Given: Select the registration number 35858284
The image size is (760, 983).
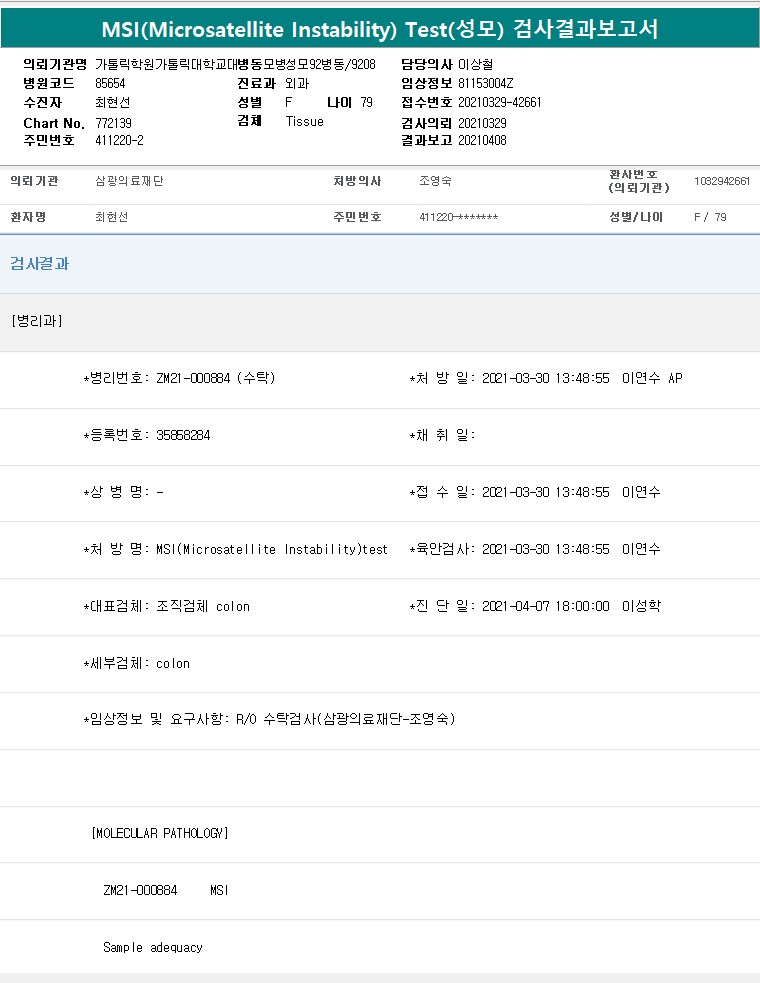Looking at the screenshot, I should pyautogui.click(x=183, y=436).
